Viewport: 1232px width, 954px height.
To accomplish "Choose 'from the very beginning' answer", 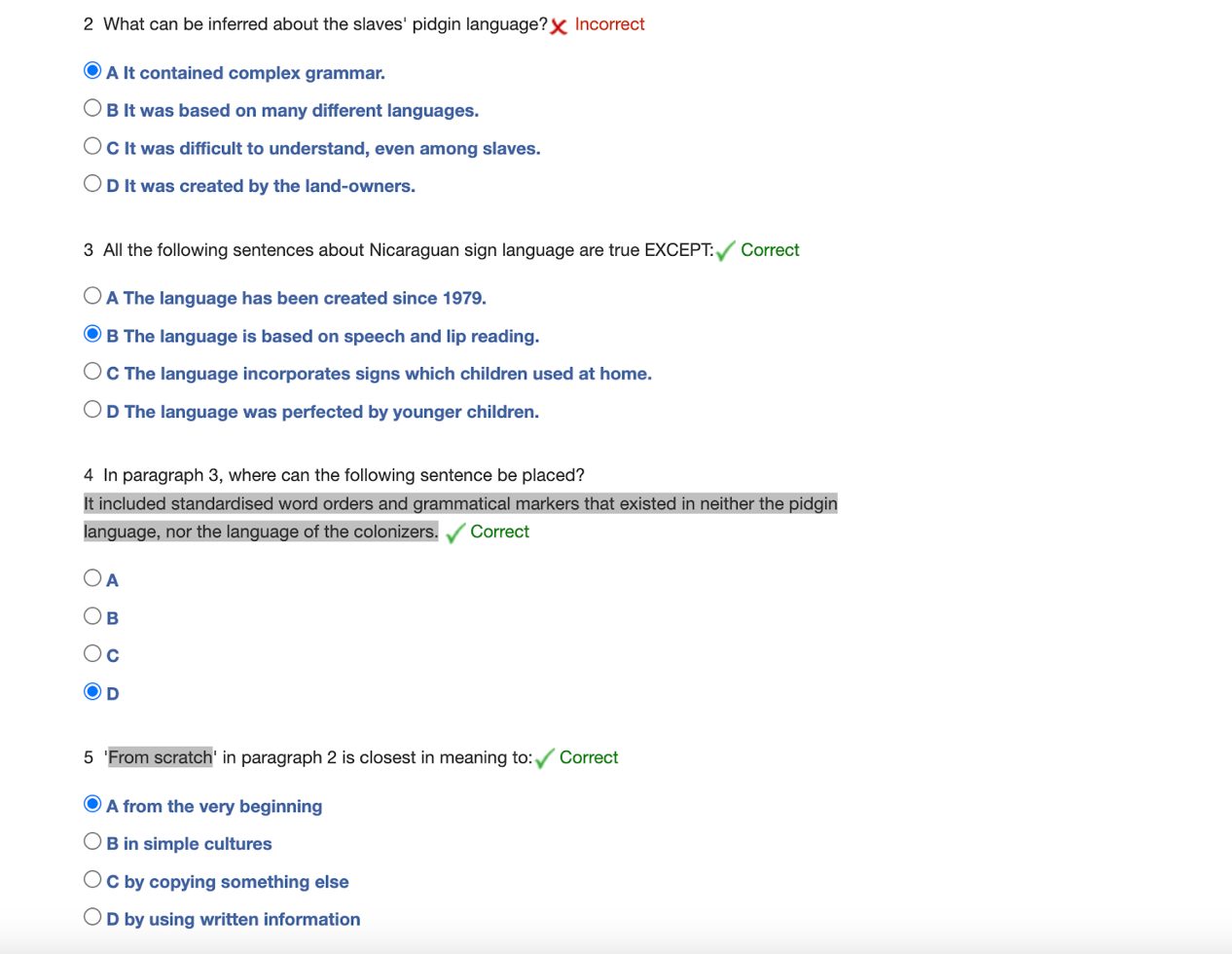I will pos(92,804).
